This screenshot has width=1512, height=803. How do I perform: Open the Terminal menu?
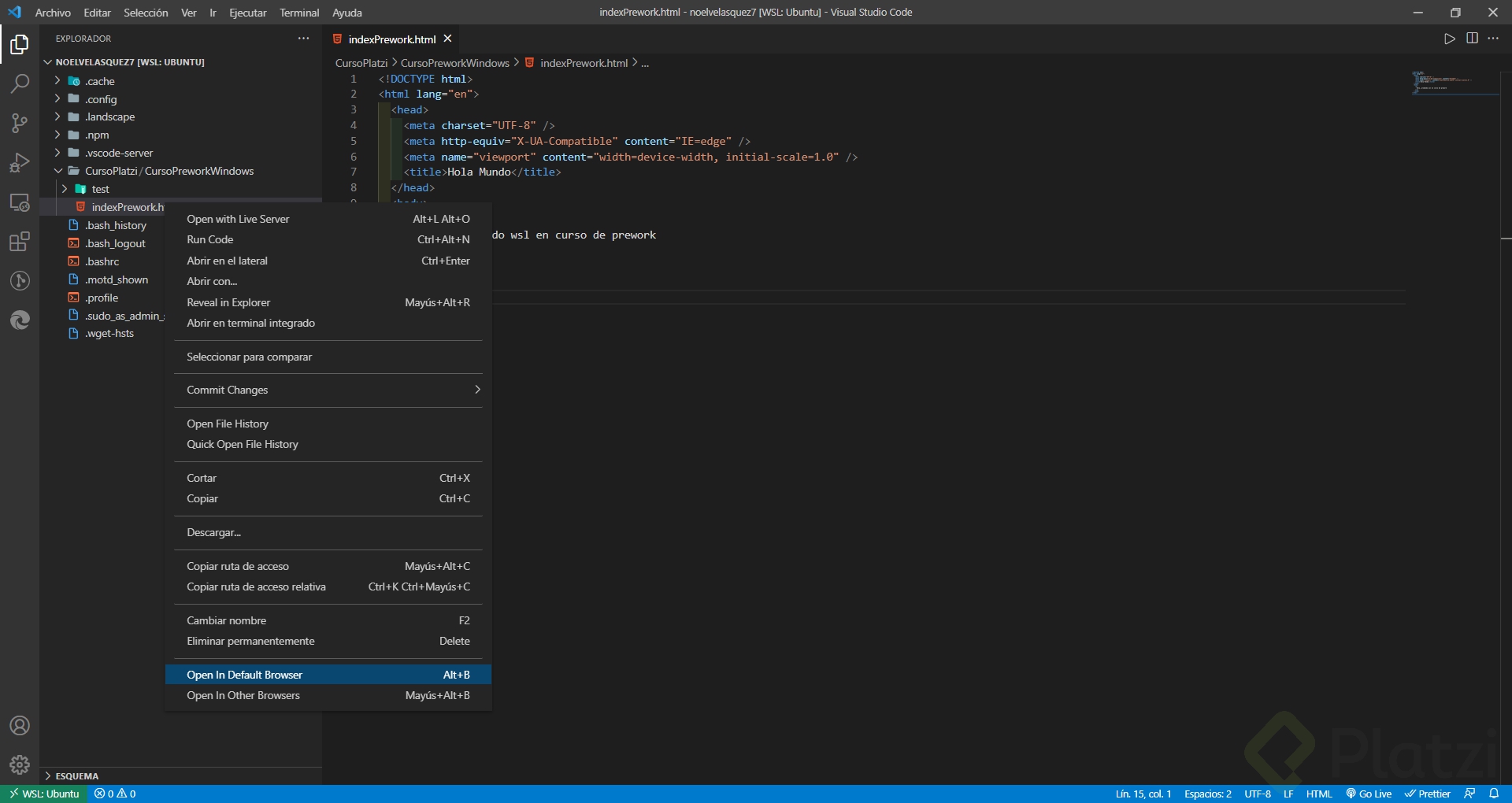(x=299, y=13)
